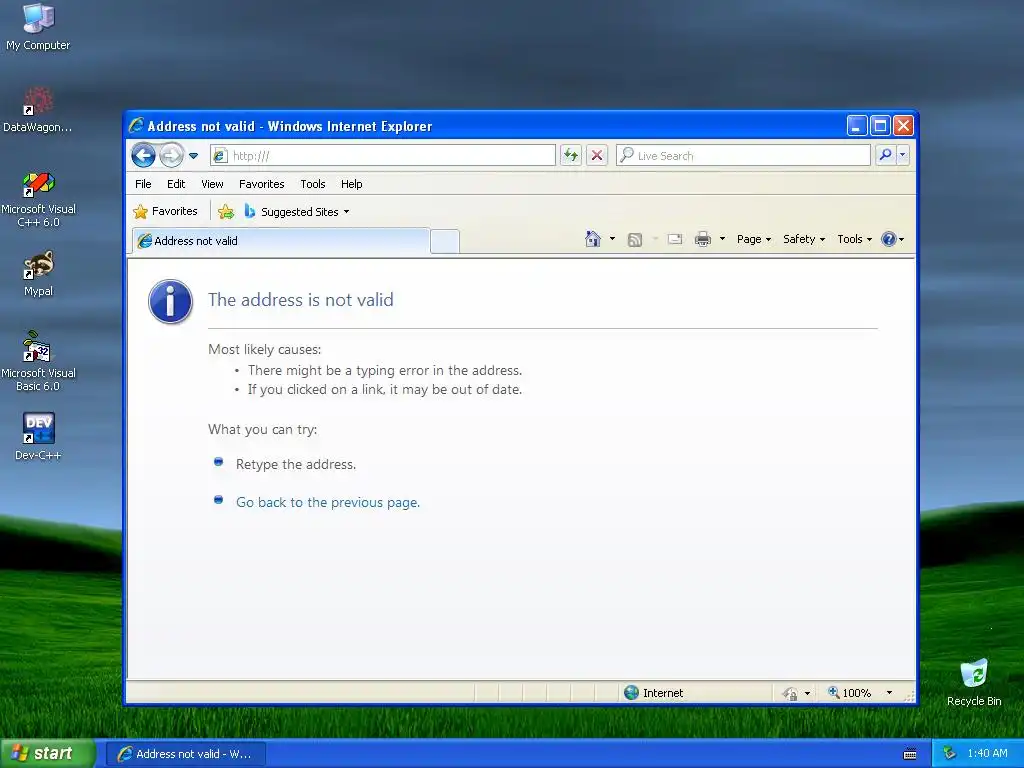
Task: Open the View menu
Action: [212, 184]
